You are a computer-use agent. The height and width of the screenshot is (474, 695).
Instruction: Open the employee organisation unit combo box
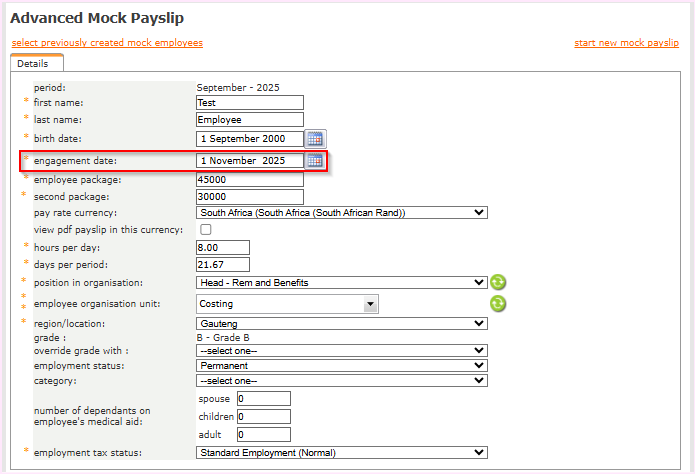pos(288,304)
